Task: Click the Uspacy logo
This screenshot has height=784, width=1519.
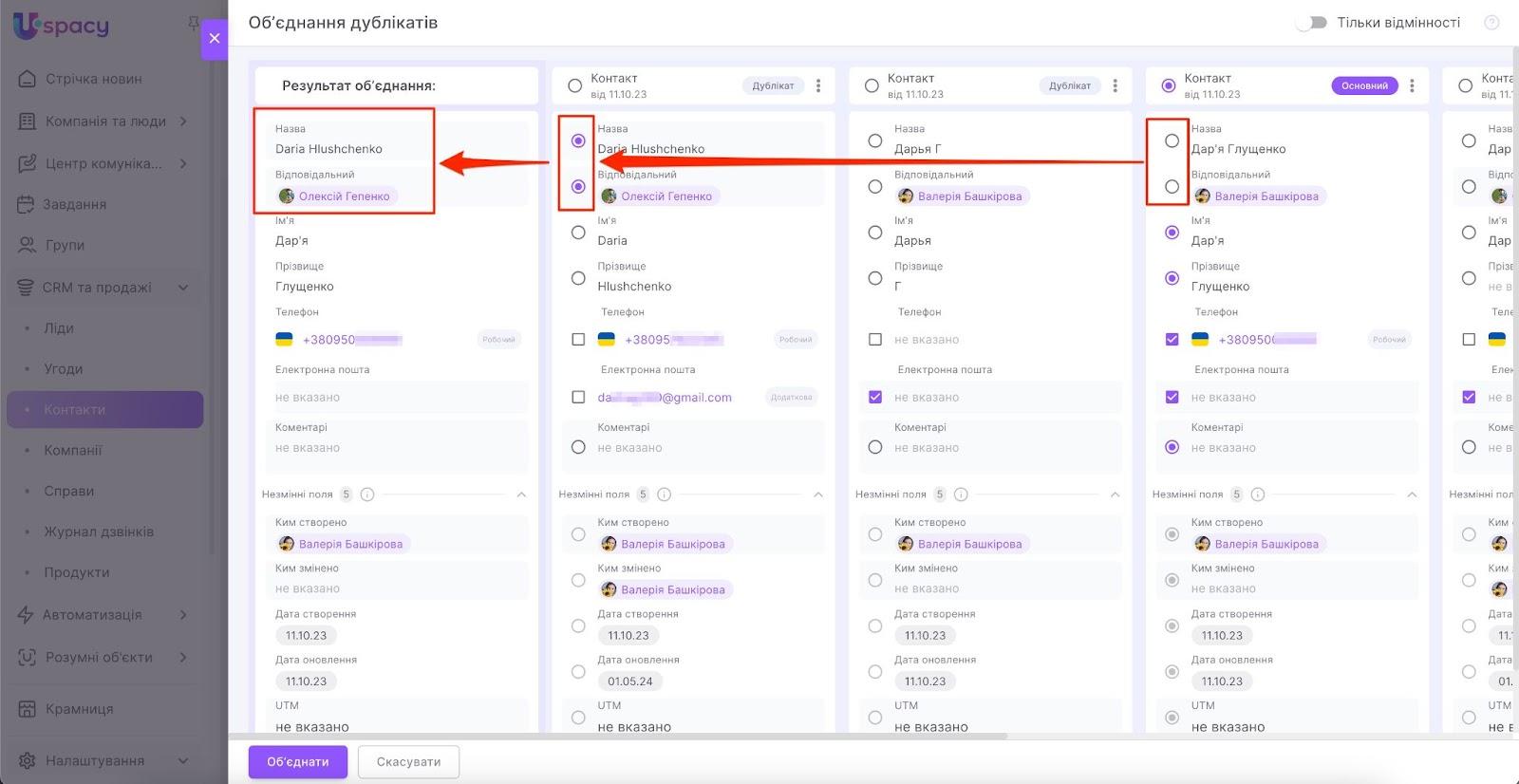Action: pos(62,25)
